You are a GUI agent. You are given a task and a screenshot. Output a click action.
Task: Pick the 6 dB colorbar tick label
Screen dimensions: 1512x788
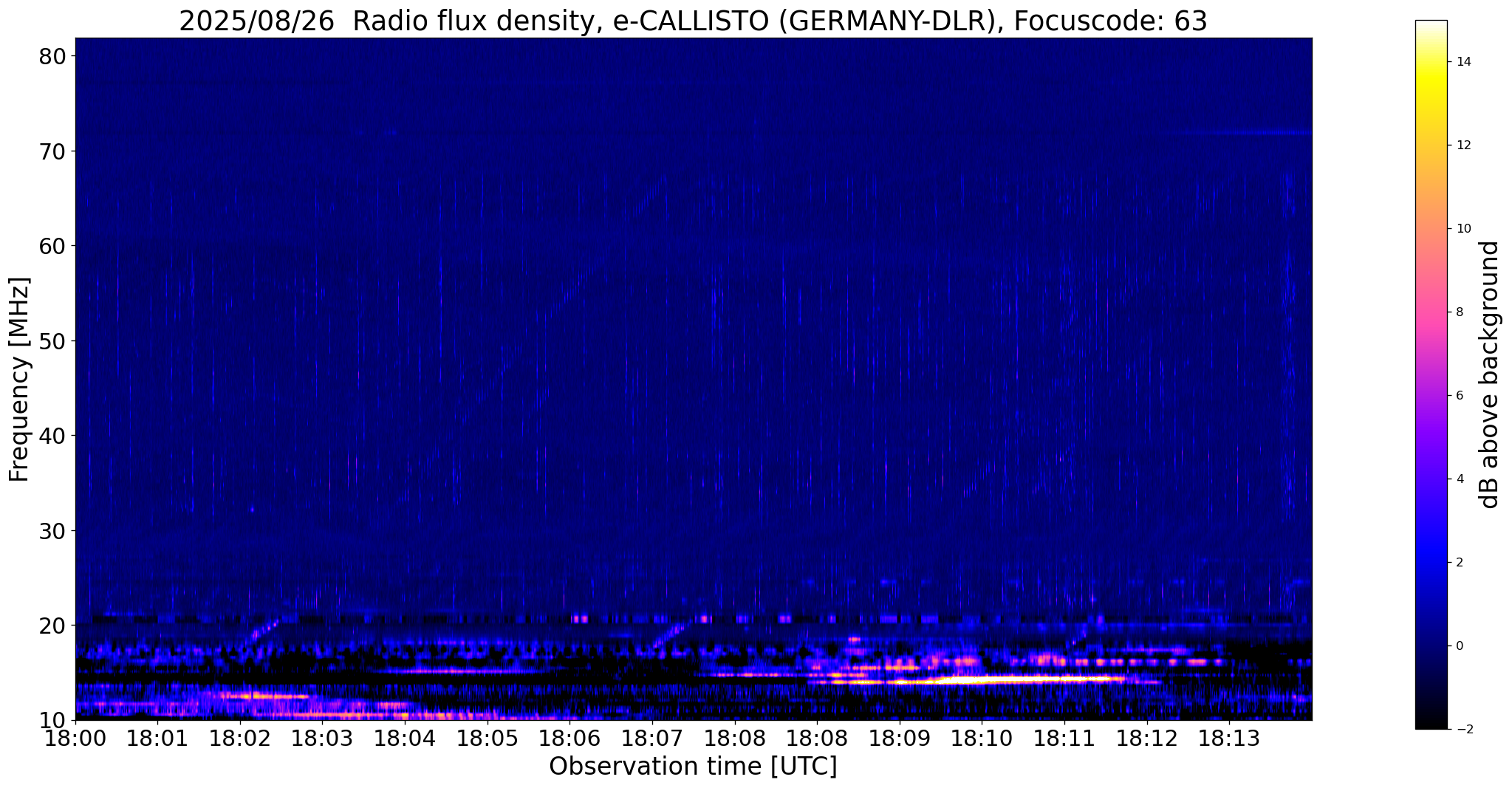coord(1460,396)
